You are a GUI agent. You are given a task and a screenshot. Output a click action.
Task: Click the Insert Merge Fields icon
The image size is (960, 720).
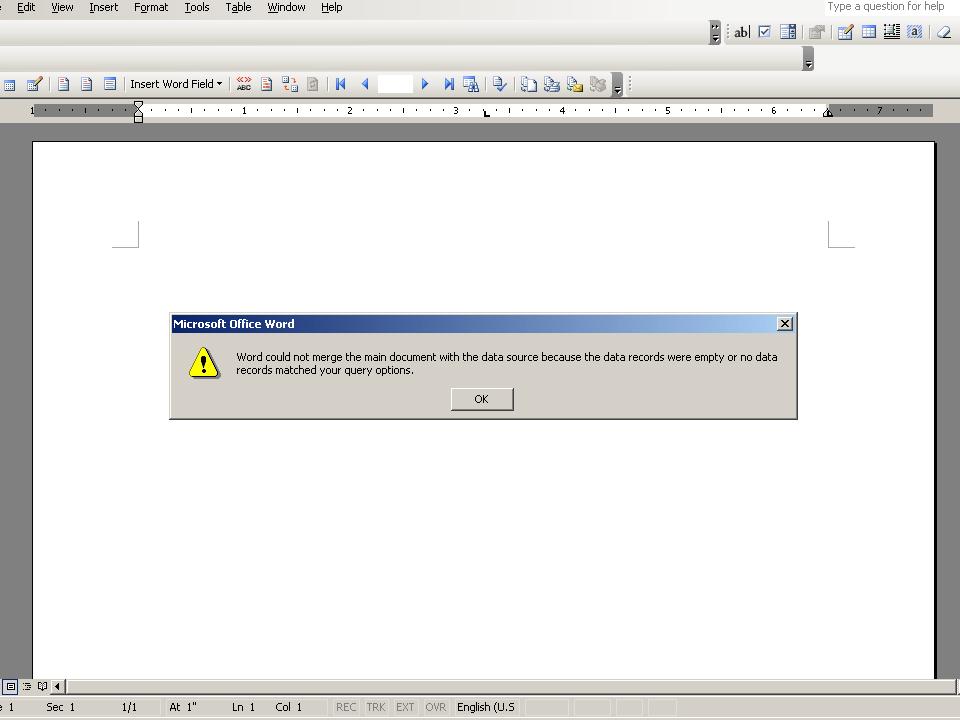[x=110, y=84]
